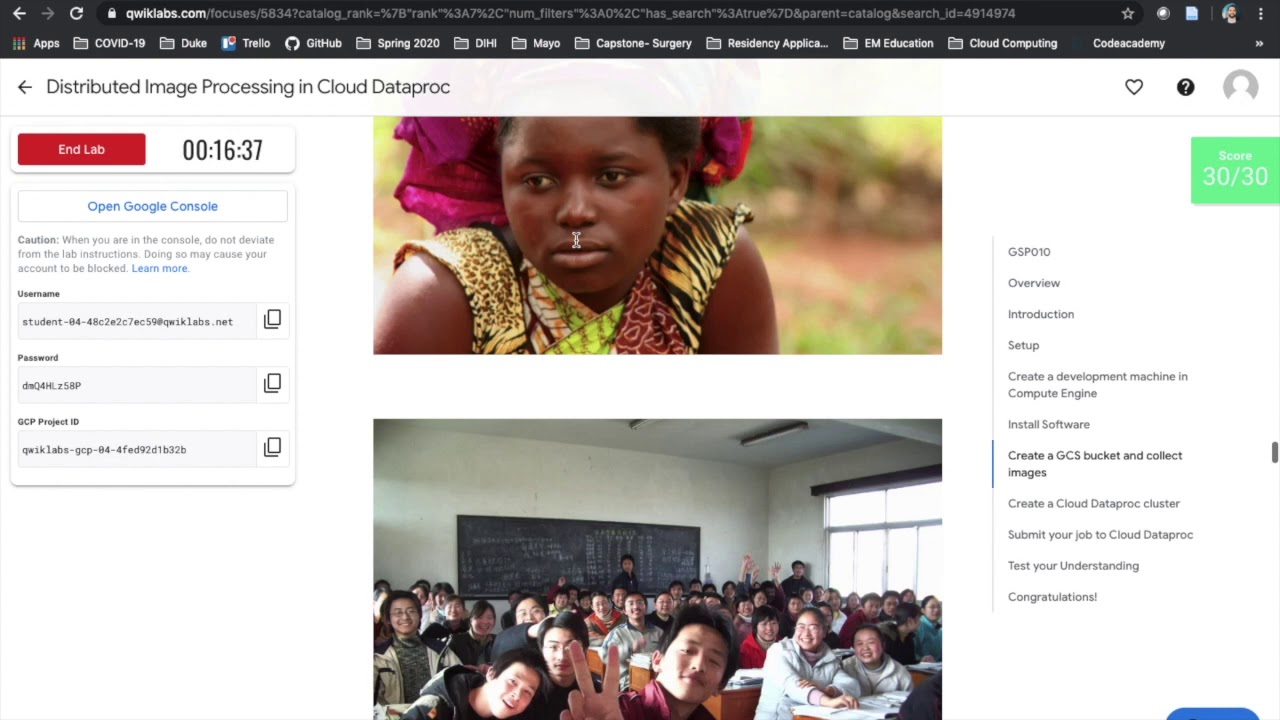Go to GSP010 in the outline
1280x720 pixels.
point(1029,252)
